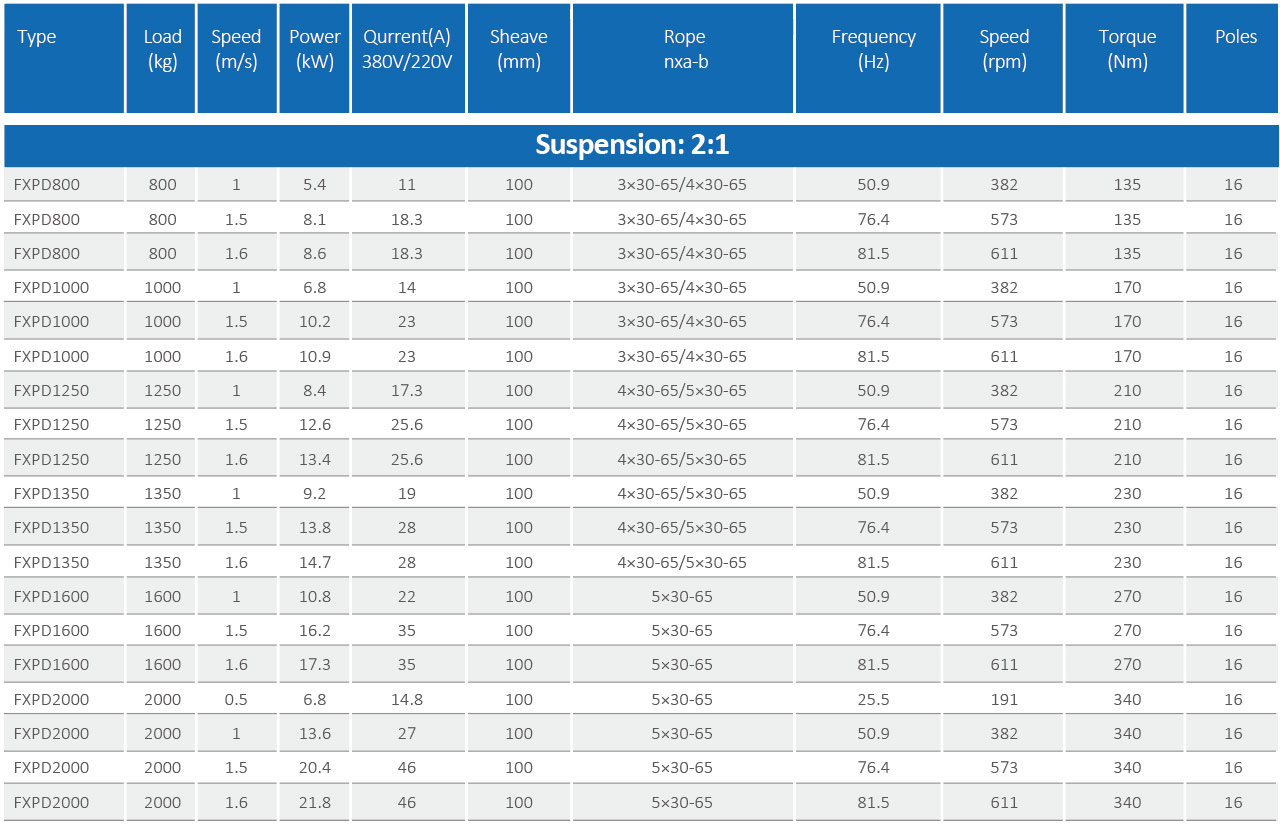Image resolution: width=1280 pixels, height=826 pixels.
Task: Click the Sheave (mm) column header
Action: point(518,49)
